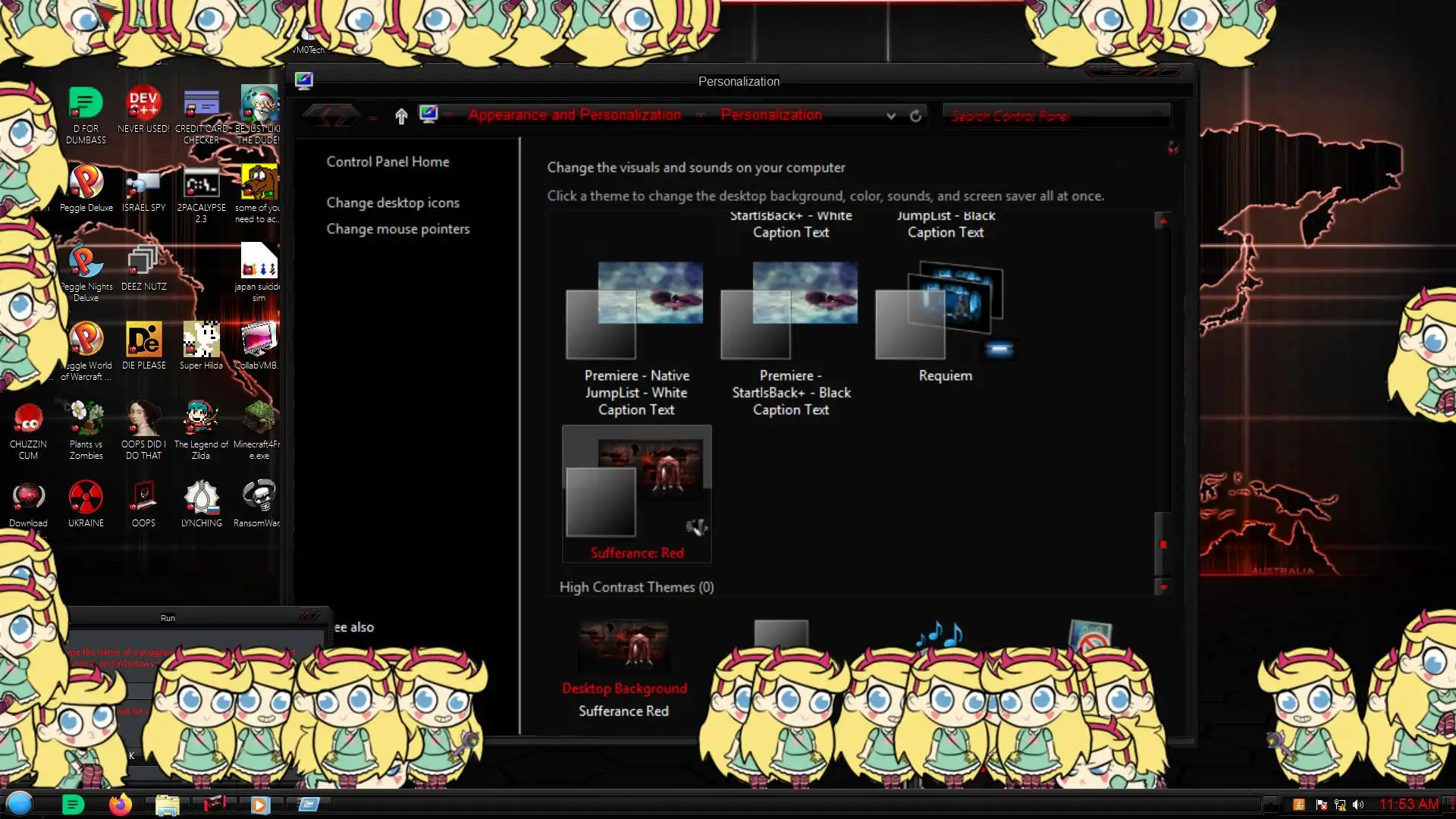Click the Firefox icon in the taskbar

coord(120,804)
